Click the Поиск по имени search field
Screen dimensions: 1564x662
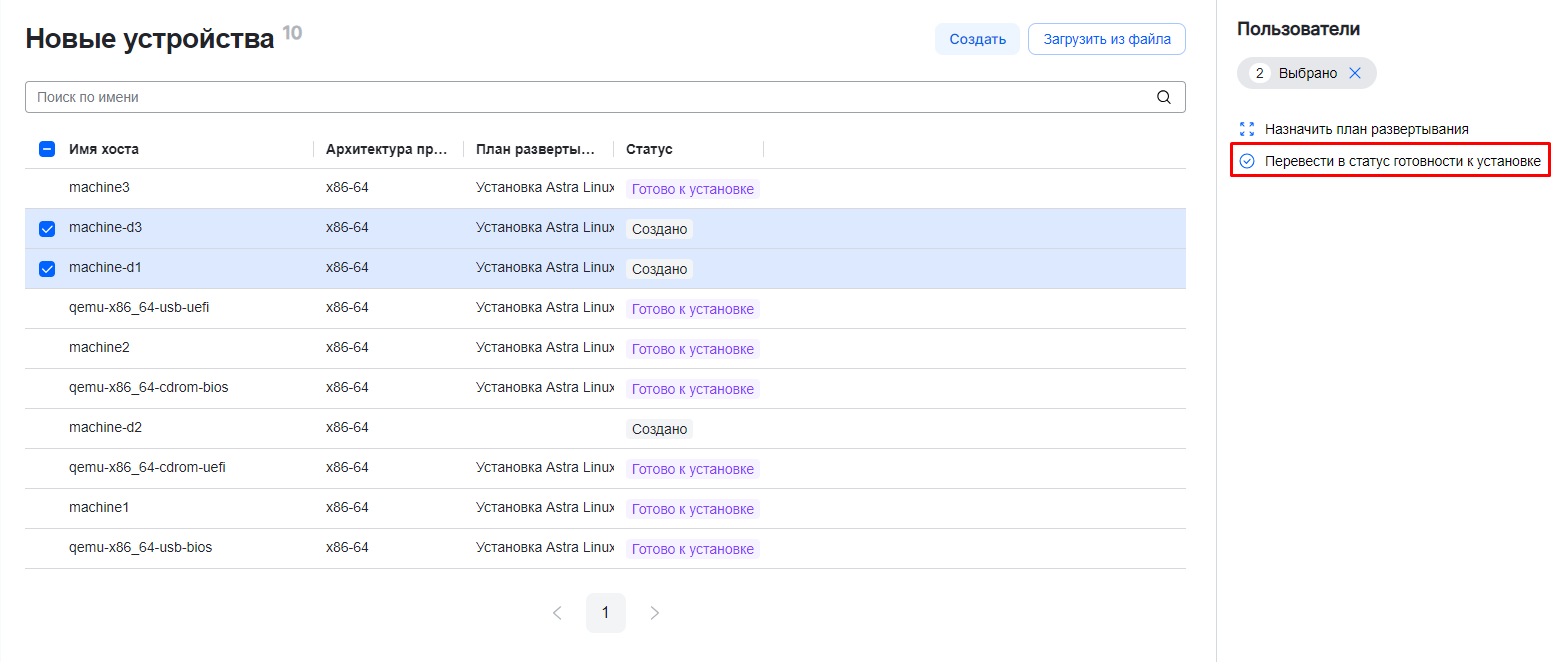pyautogui.click(x=590, y=97)
